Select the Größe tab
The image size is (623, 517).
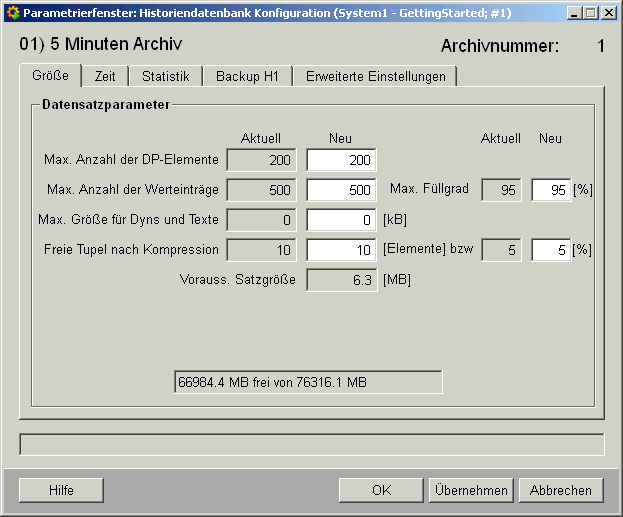pos(50,76)
